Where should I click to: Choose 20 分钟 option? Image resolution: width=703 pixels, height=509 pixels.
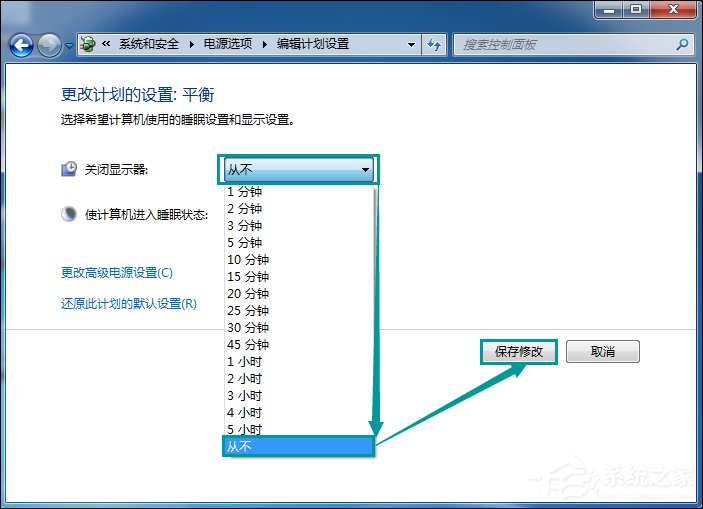point(299,294)
